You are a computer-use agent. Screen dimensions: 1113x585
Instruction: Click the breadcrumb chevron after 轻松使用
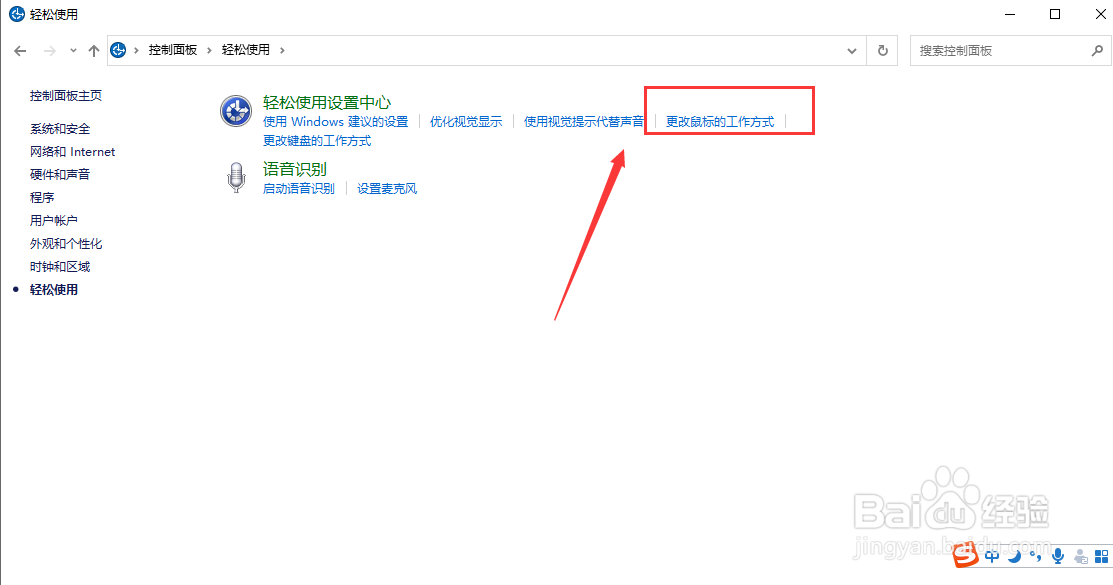tap(283, 49)
